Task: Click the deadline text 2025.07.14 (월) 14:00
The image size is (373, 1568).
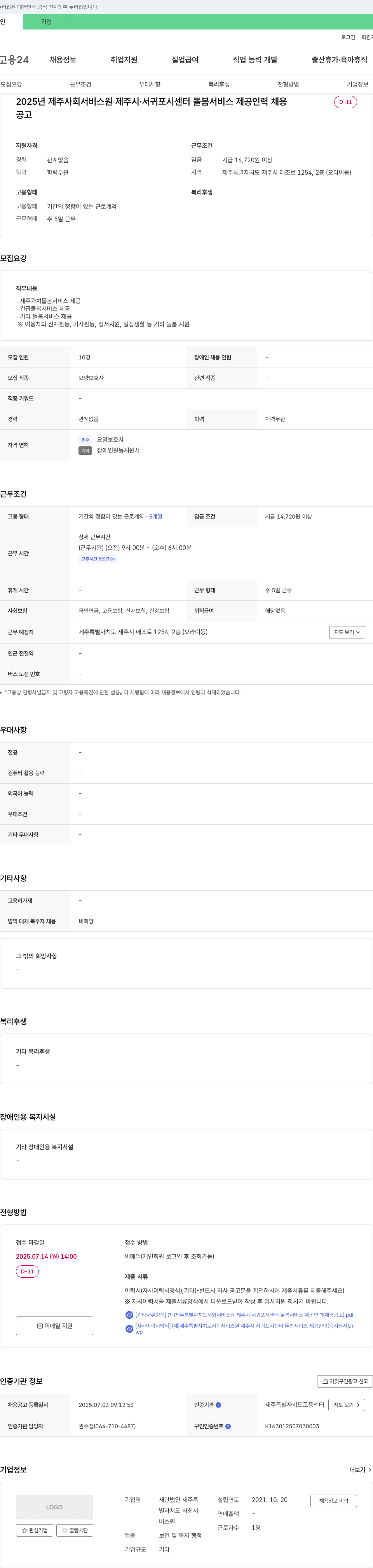Action: coord(46,1256)
